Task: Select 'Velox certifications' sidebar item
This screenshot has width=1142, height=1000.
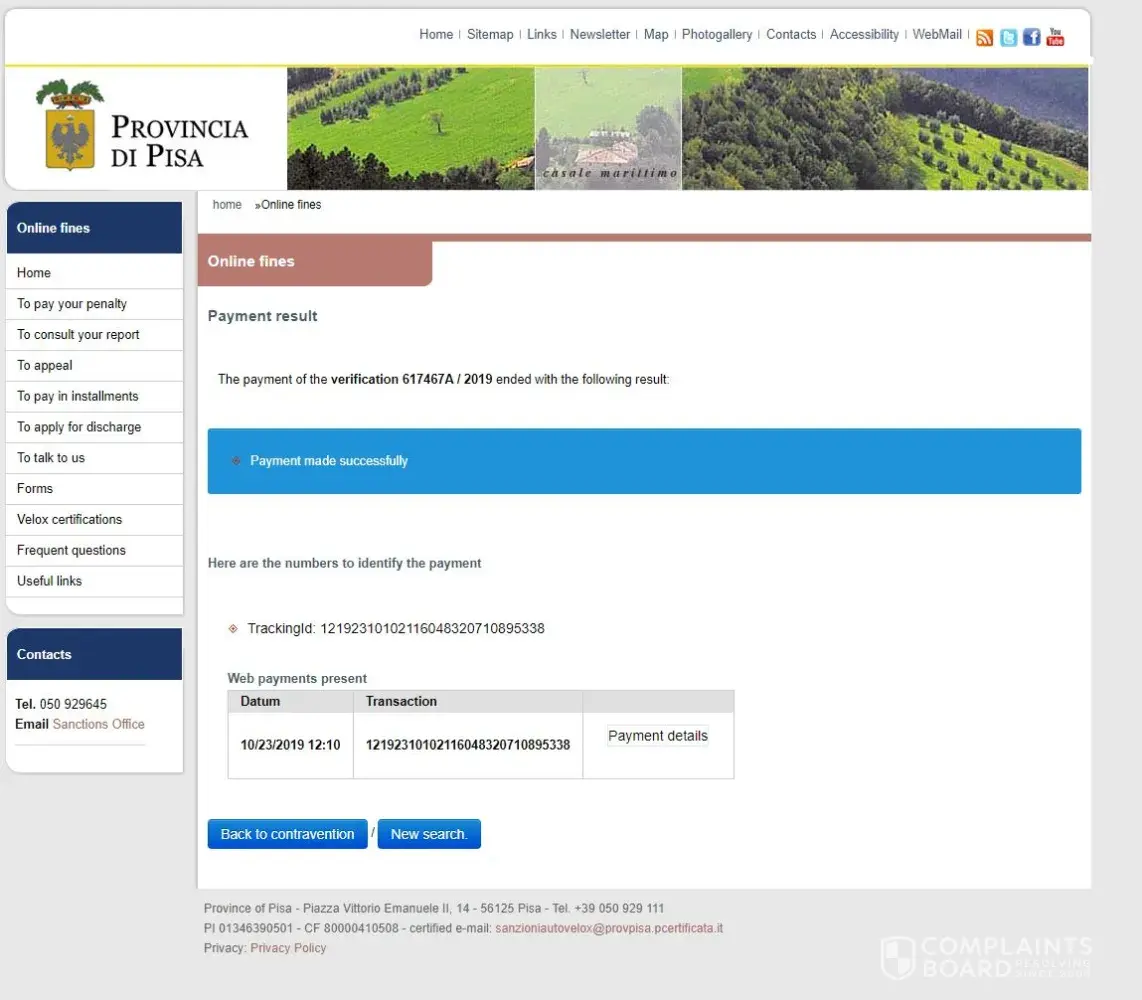Action: [x=95, y=519]
